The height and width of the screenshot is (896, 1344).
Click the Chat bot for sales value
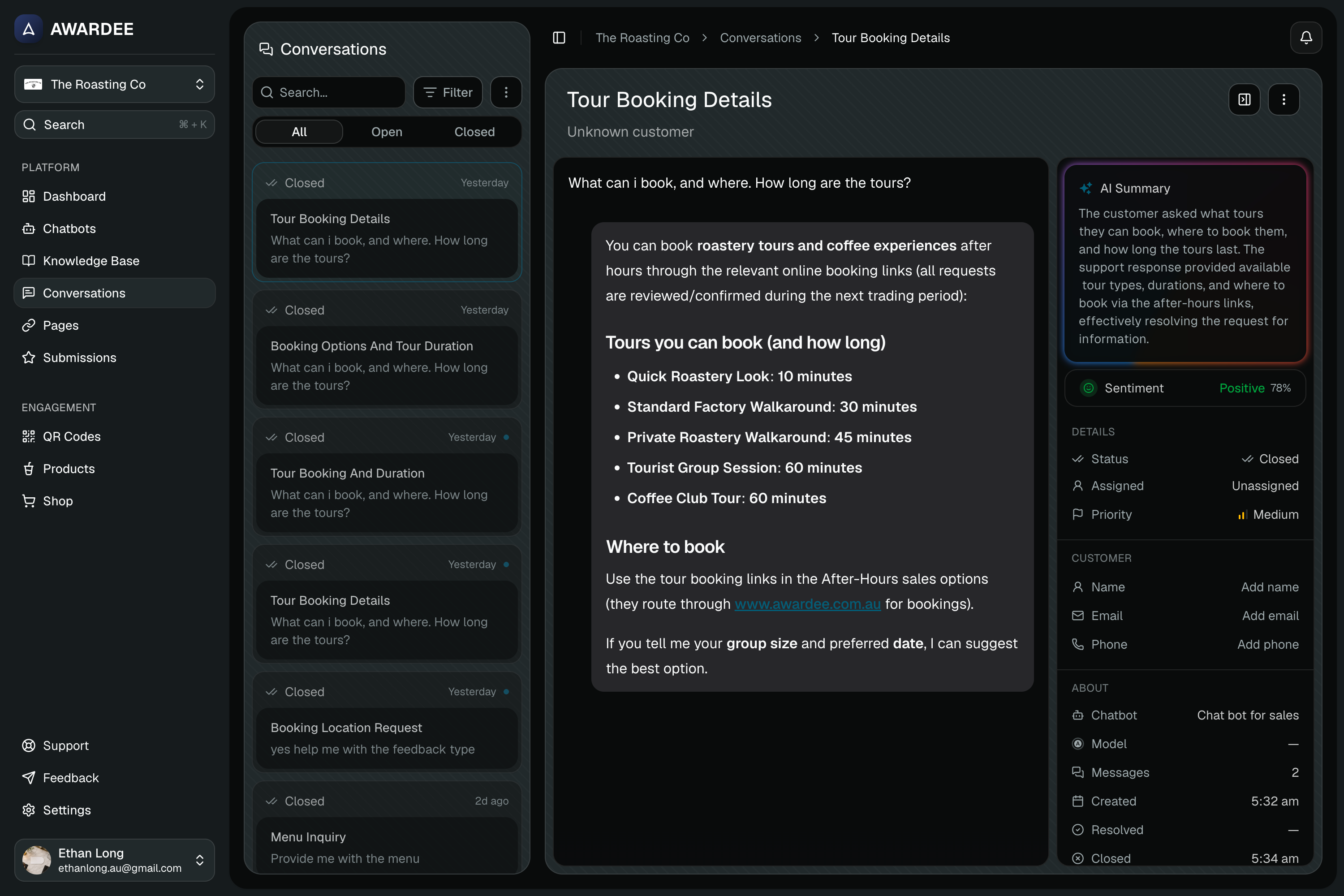[x=1248, y=715]
